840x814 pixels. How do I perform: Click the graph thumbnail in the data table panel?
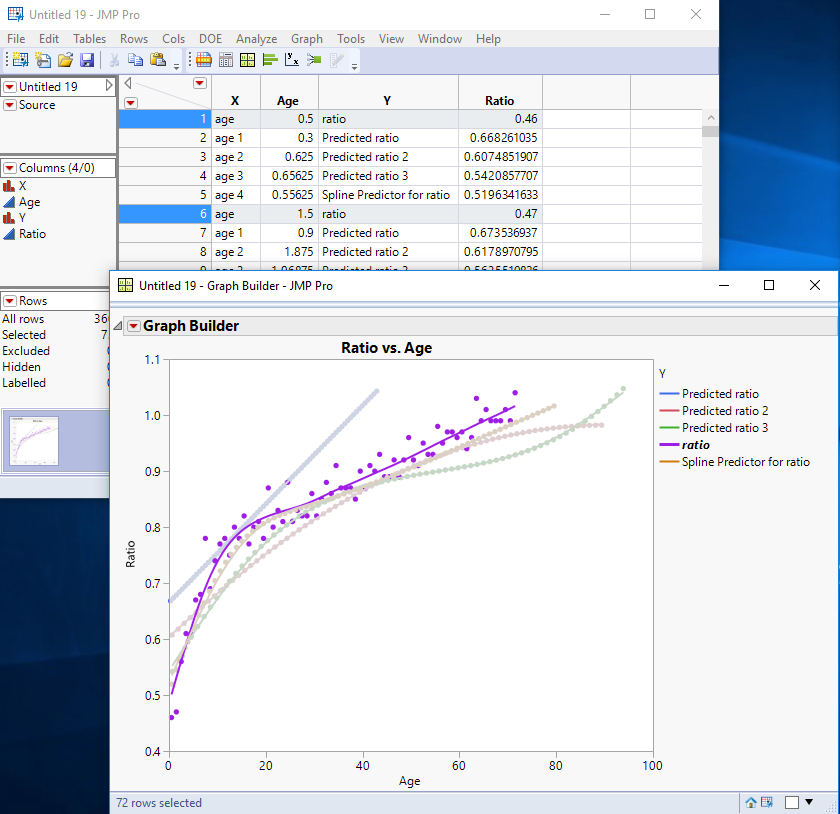click(x=35, y=441)
